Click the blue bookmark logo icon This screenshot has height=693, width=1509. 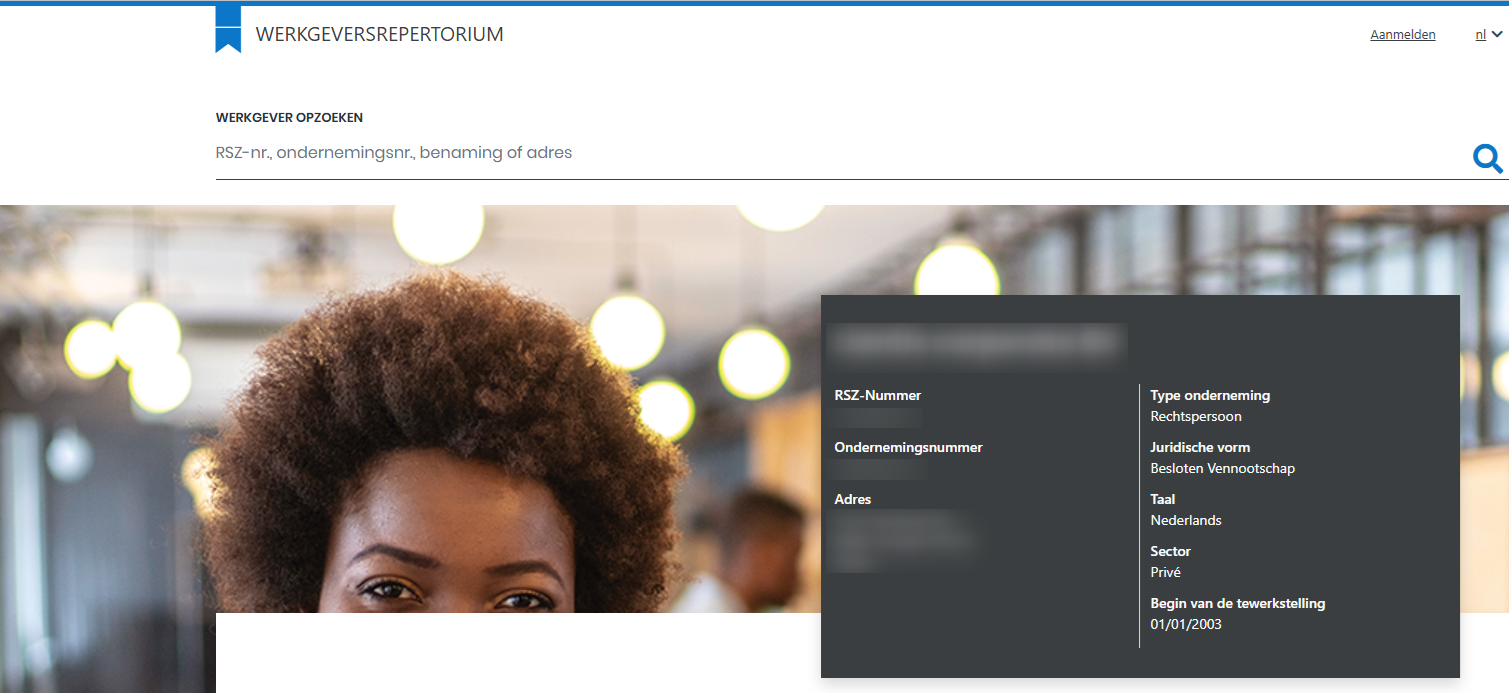click(x=228, y=29)
